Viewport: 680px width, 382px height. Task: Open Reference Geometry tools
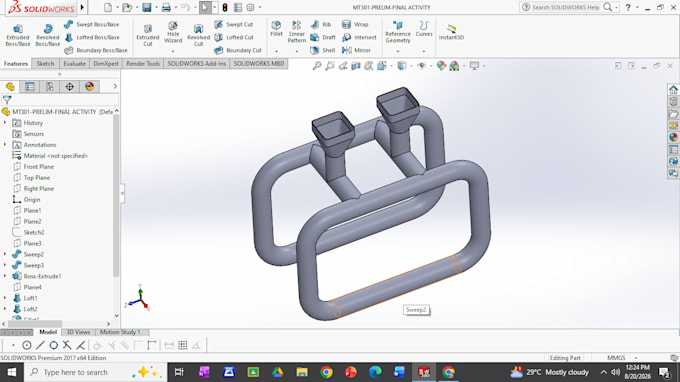(x=398, y=32)
